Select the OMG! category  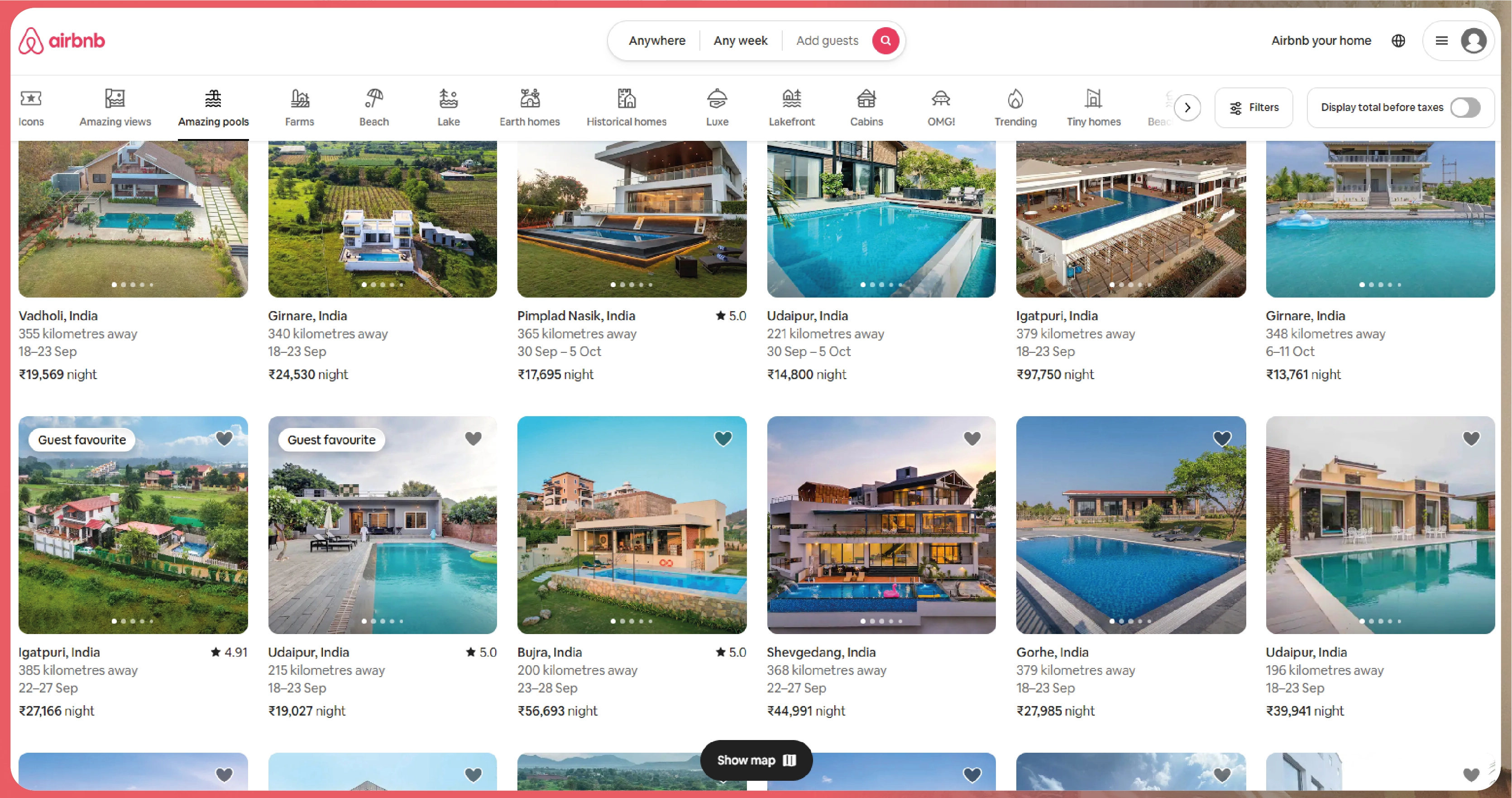[x=941, y=108]
